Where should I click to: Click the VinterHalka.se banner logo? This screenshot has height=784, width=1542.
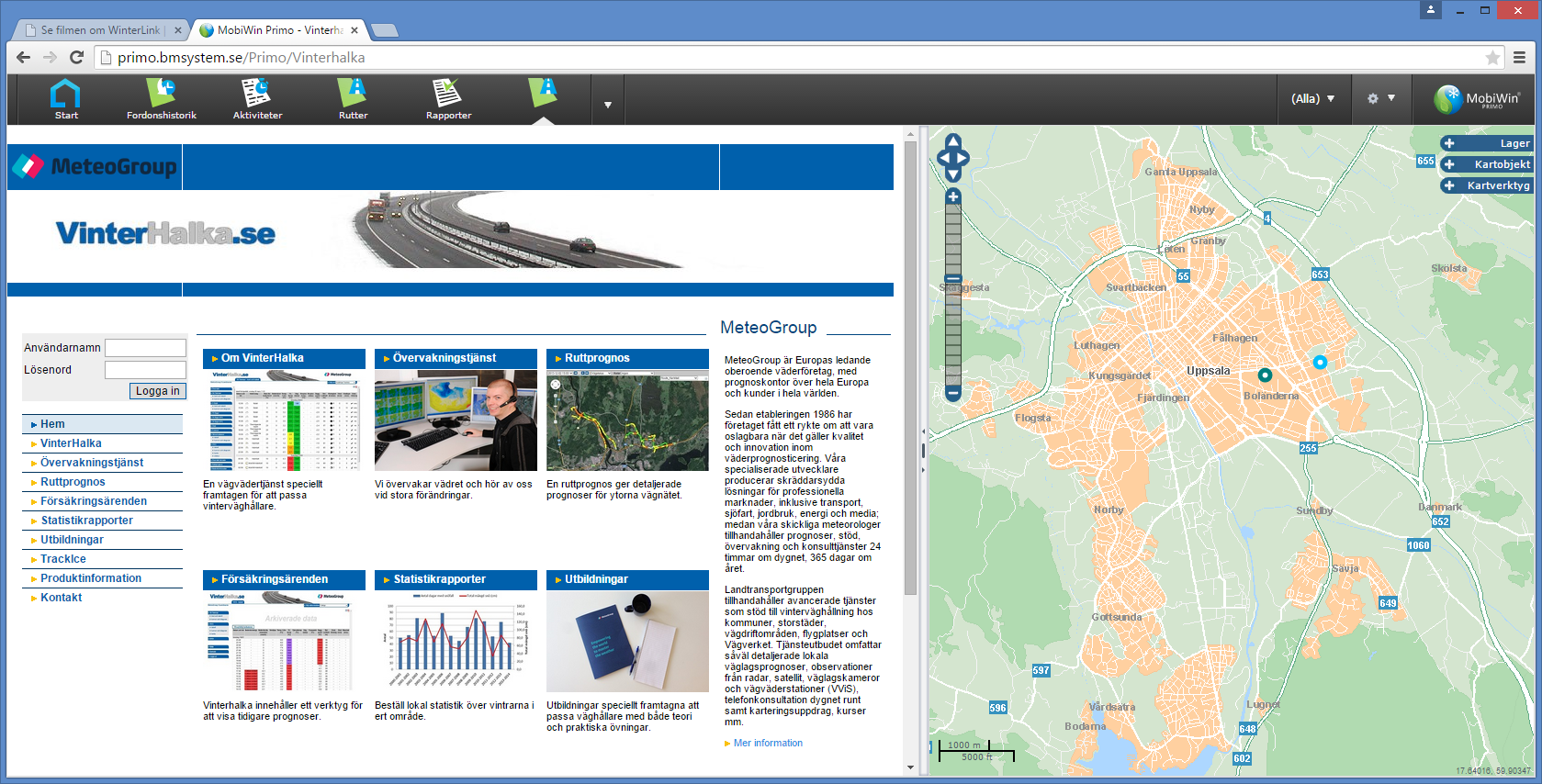point(165,233)
